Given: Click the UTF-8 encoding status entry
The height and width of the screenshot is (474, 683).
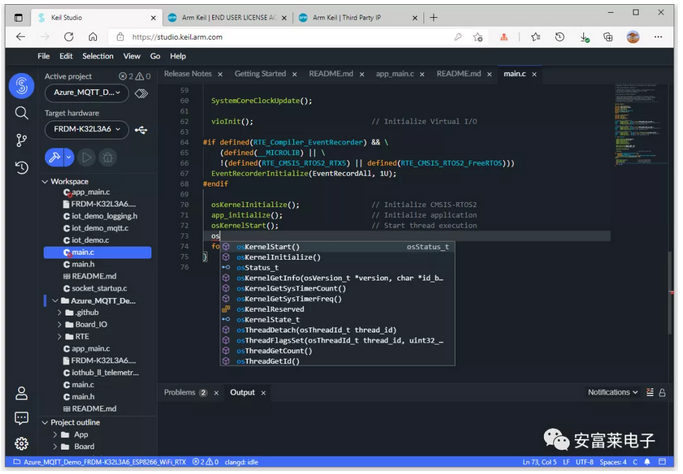Looking at the screenshot, I should pyautogui.click(x=584, y=462).
